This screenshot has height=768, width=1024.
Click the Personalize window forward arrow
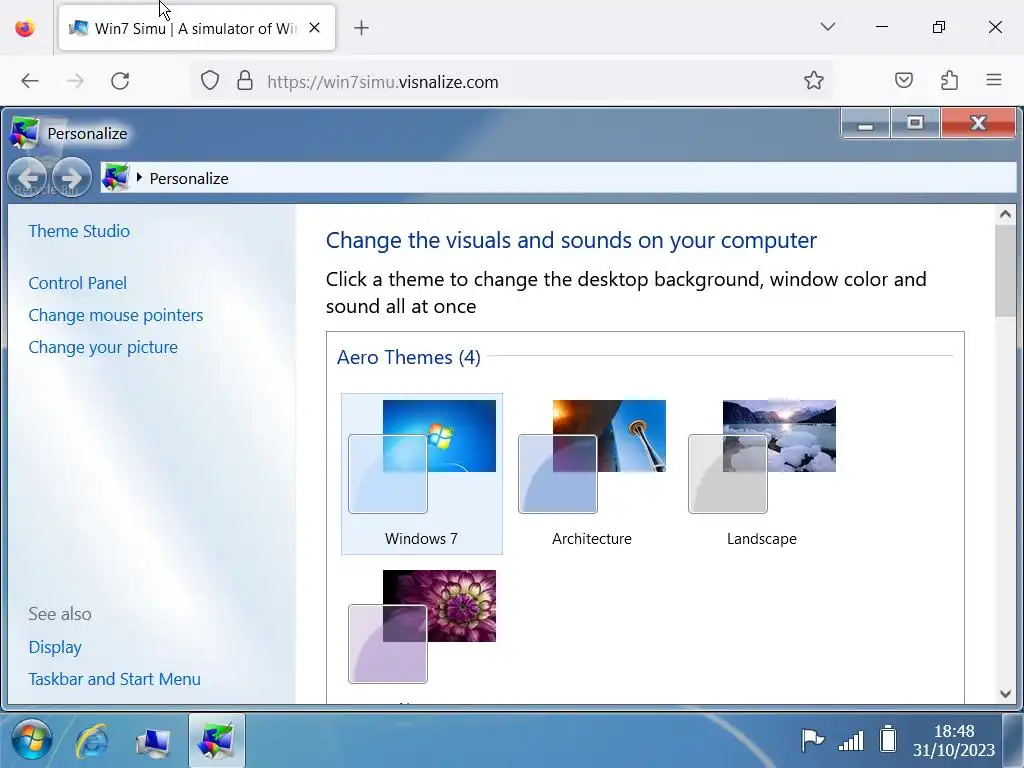click(x=71, y=178)
